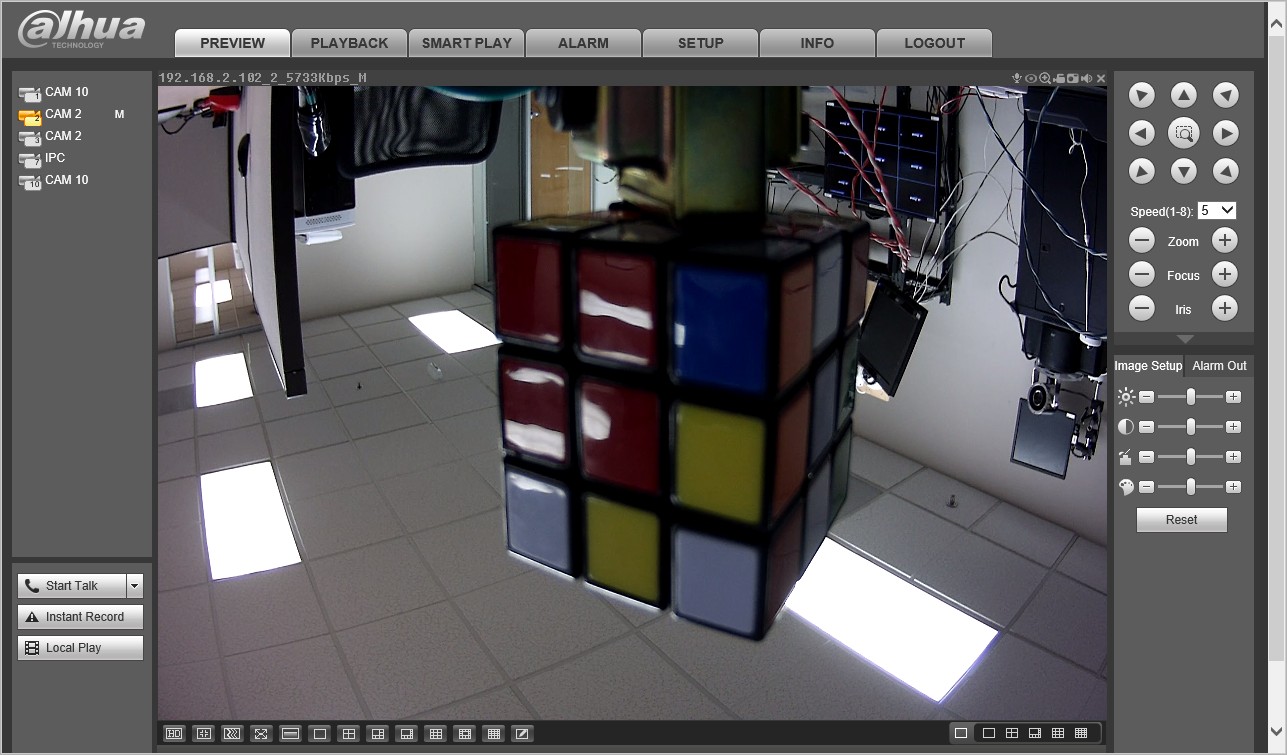Reset image settings with Reset button
Viewport: 1287px width, 755px height.
tap(1181, 520)
